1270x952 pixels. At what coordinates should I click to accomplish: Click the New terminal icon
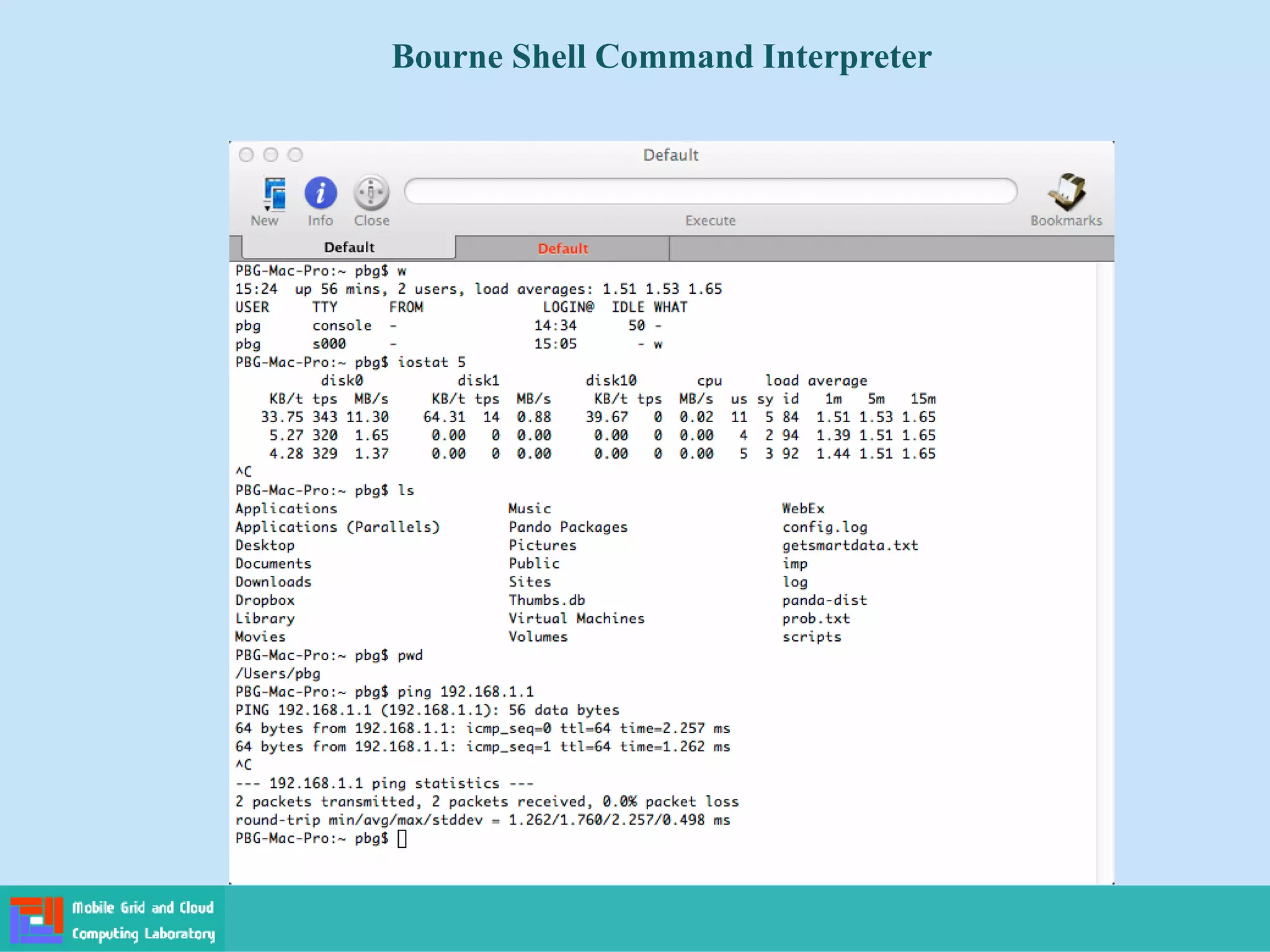coord(274,193)
